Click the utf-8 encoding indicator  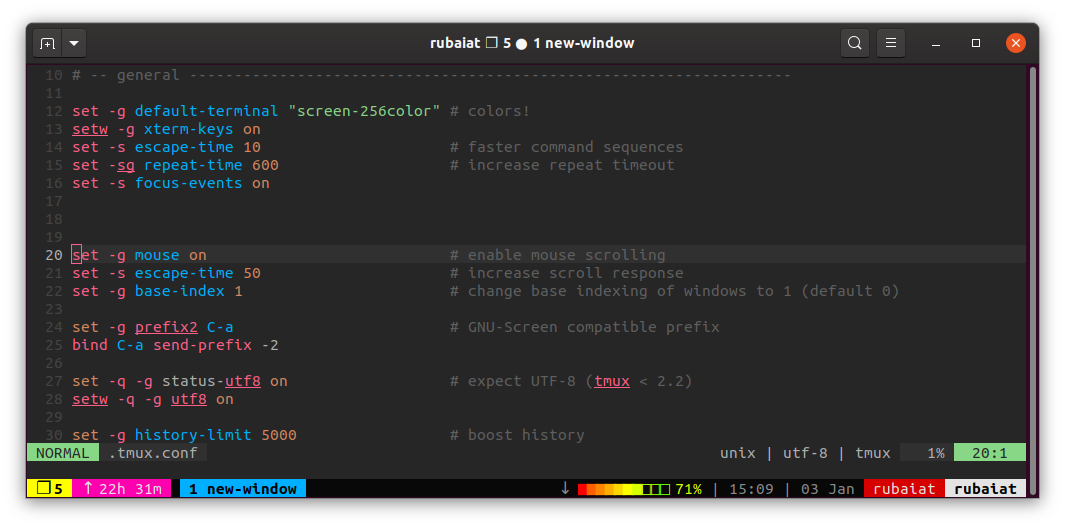(804, 453)
